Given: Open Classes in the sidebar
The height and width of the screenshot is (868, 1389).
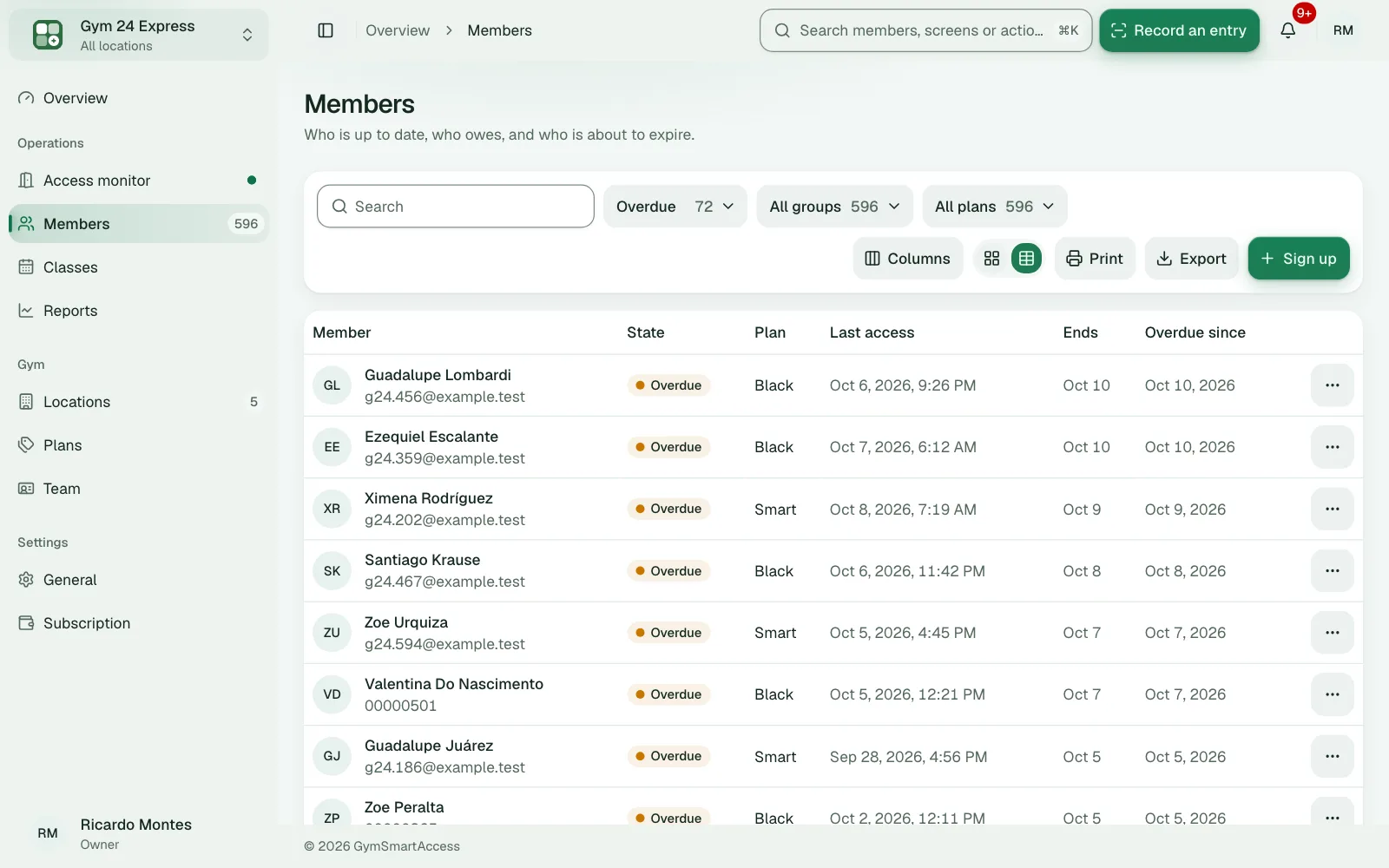Looking at the screenshot, I should [139, 267].
